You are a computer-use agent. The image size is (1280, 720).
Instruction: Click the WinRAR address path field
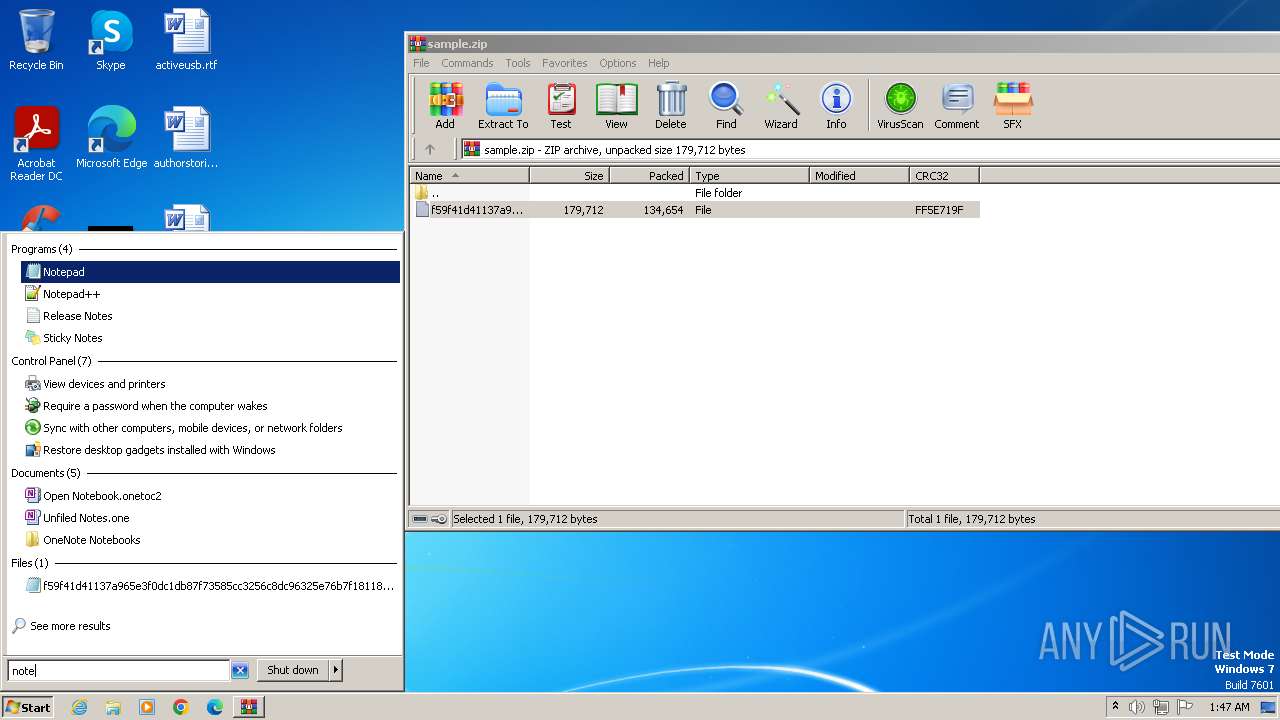click(870, 149)
